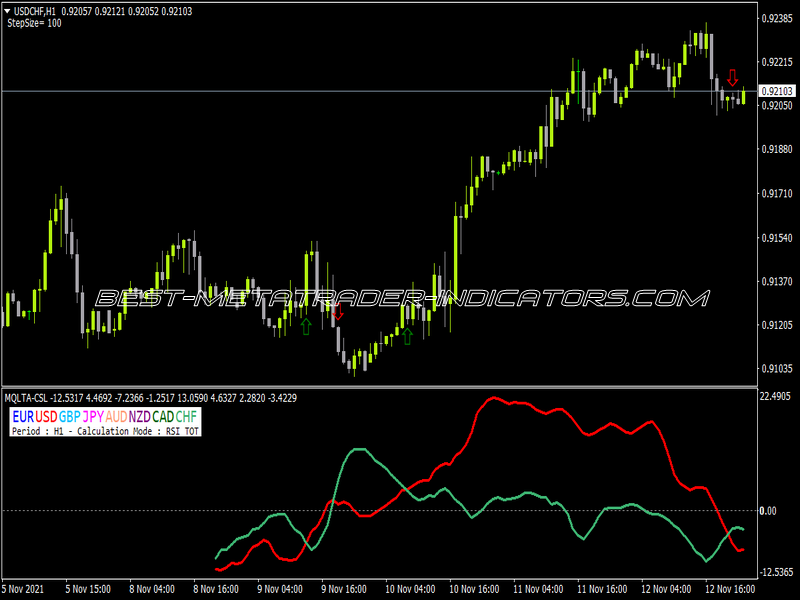Viewport: 800px width, 600px height.
Task: Click the NZD currency label
Action: pyautogui.click(x=139, y=417)
